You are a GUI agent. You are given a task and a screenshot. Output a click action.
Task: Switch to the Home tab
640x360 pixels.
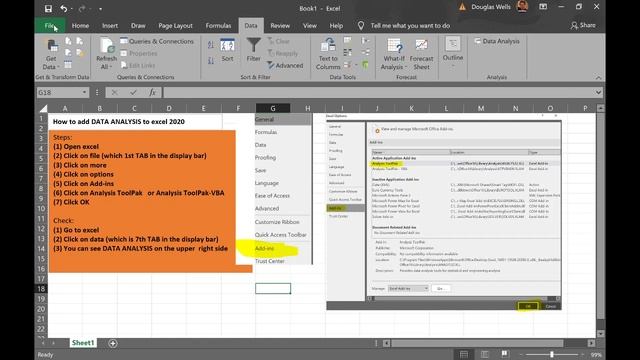tap(80, 26)
